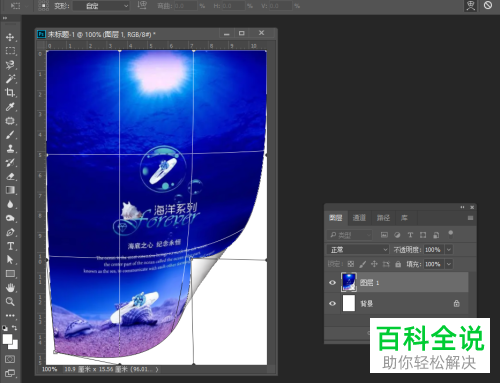This screenshot has width=500, height=383.
Task: Open the layers panel menu
Action: pos(470,218)
